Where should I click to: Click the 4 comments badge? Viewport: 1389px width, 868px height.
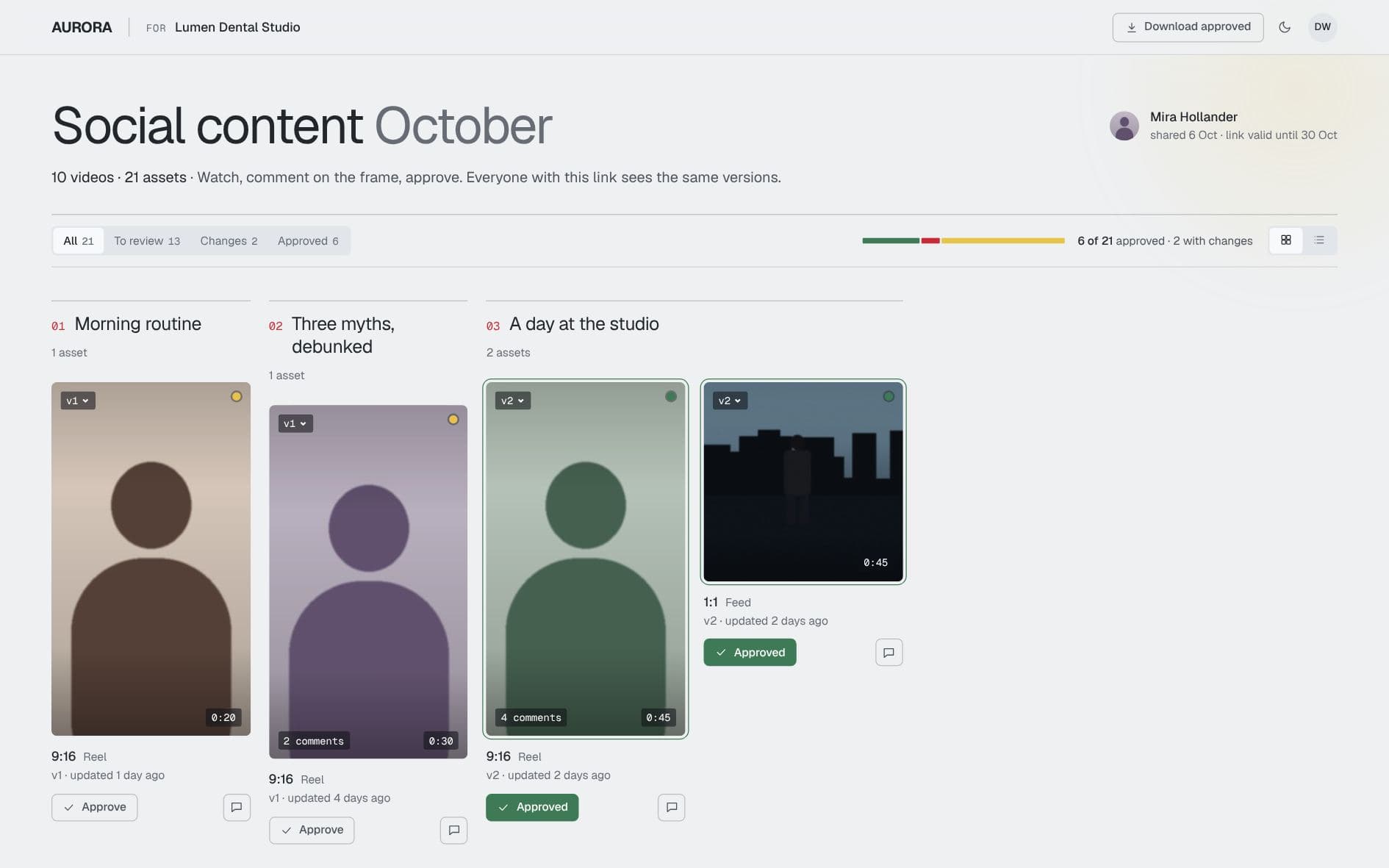531,717
